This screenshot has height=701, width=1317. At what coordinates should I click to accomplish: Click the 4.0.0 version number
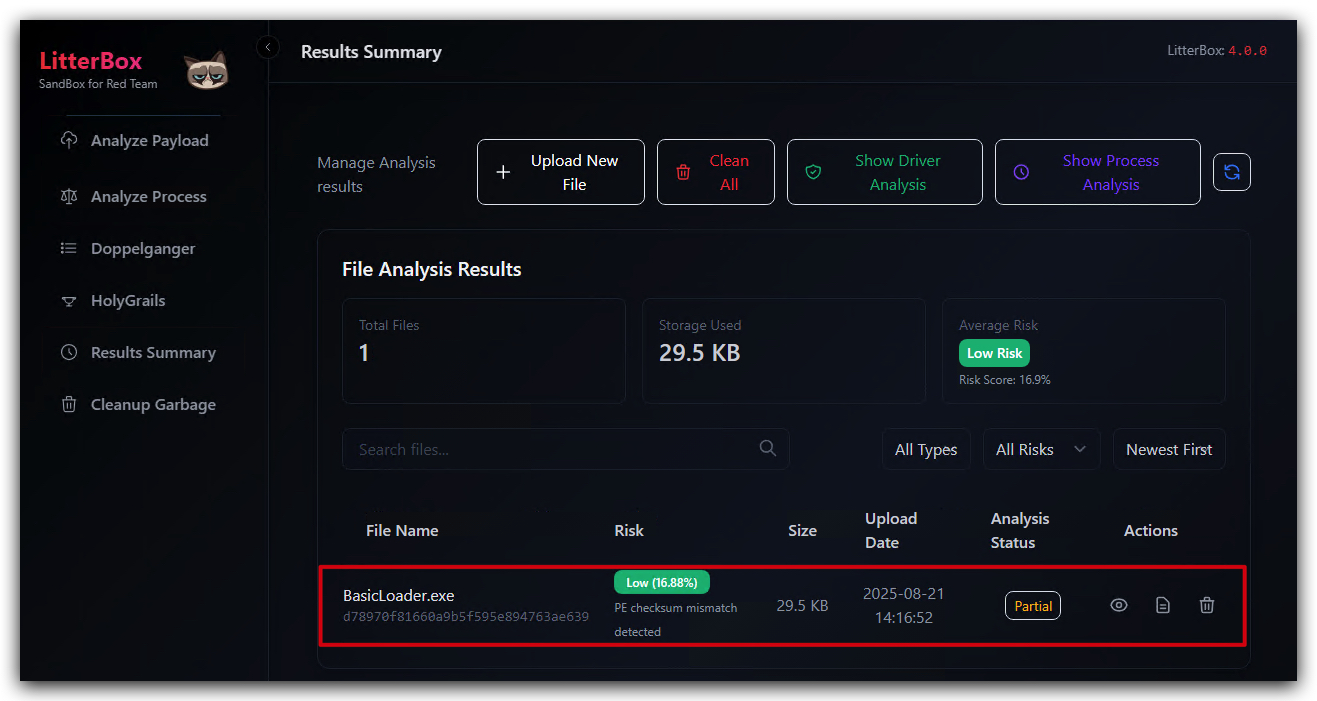1247,50
